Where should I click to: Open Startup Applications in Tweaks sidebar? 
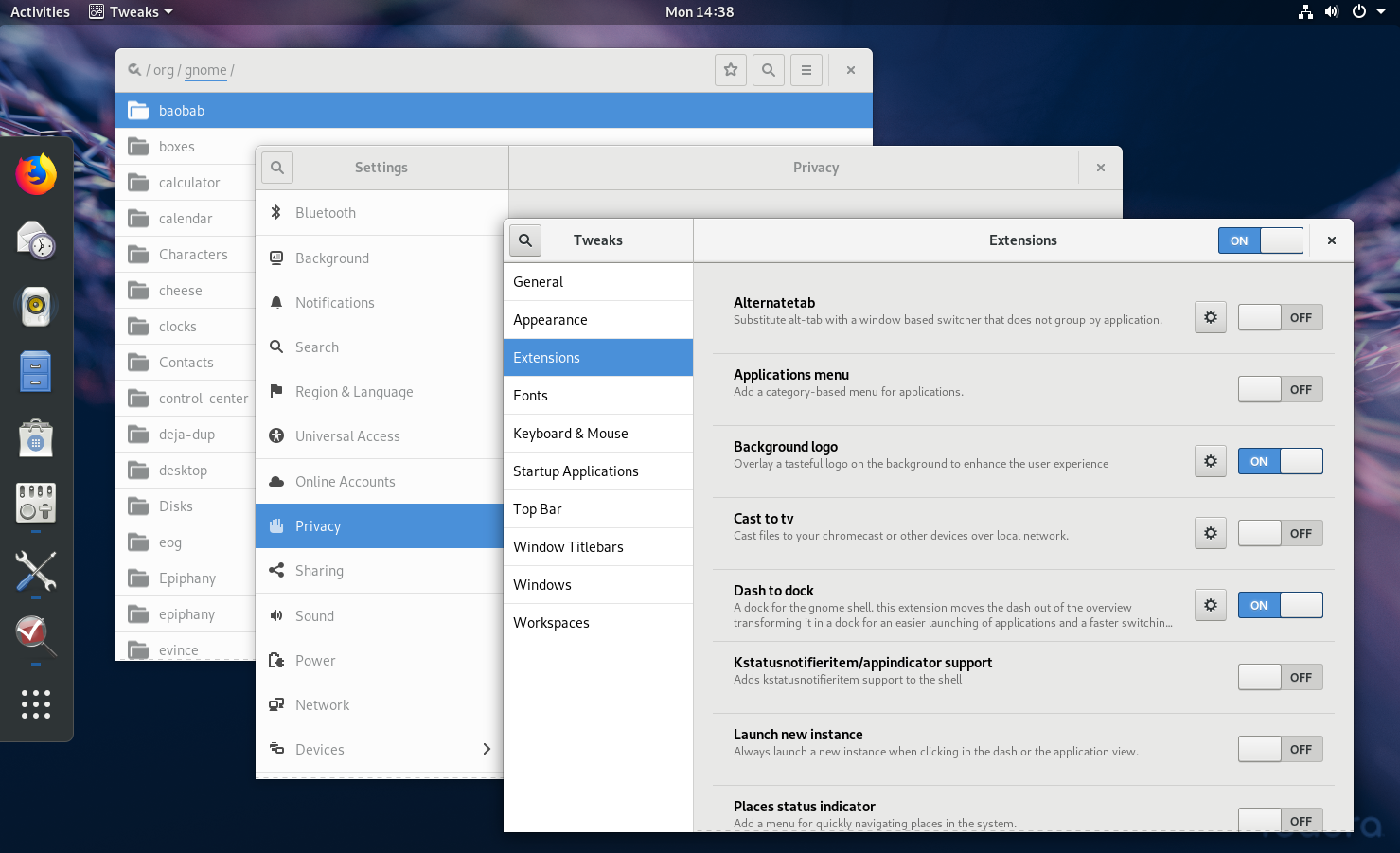click(x=598, y=471)
